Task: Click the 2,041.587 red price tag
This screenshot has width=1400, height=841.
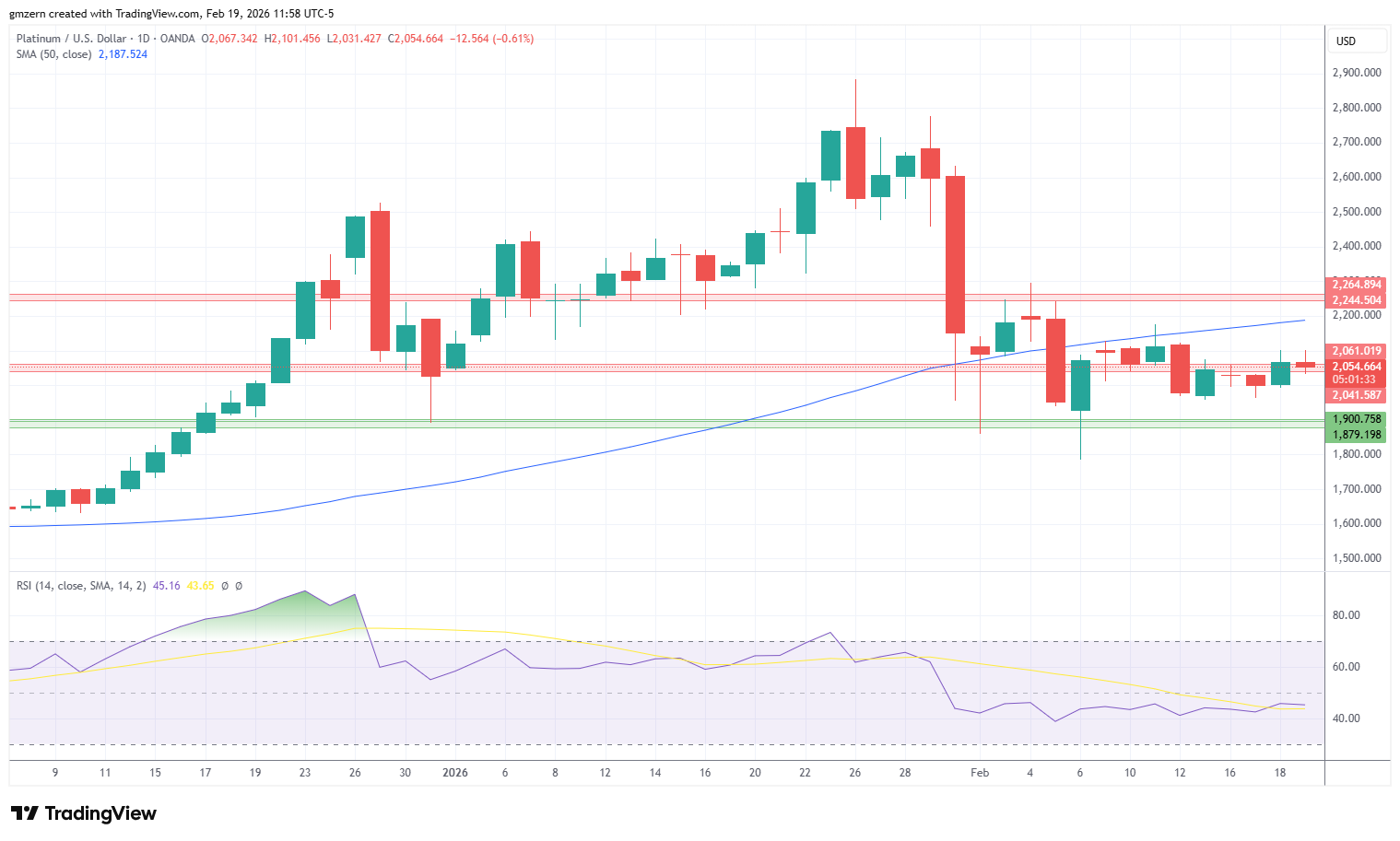Action: pos(1356,395)
